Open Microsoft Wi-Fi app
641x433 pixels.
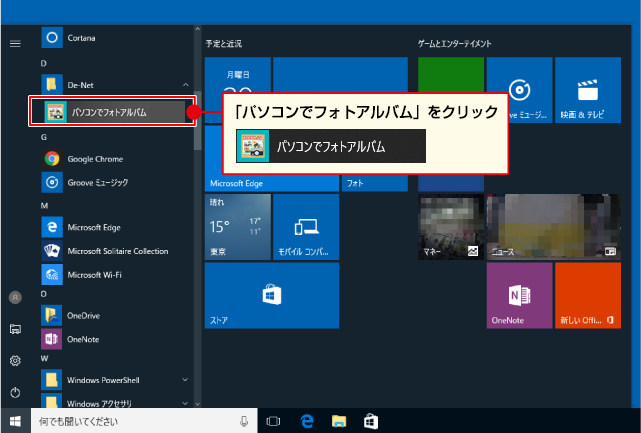pyautogui.click(x=117, y=275)
